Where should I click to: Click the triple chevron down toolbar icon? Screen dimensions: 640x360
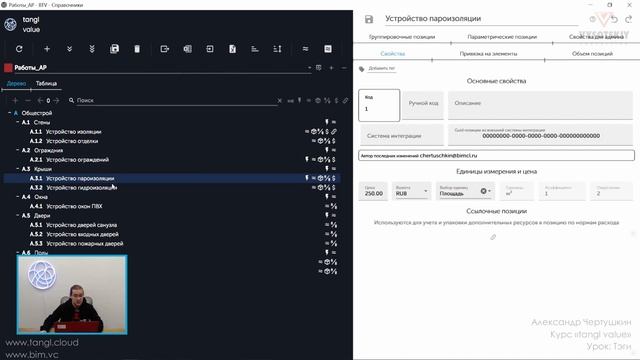click(92, 49)
